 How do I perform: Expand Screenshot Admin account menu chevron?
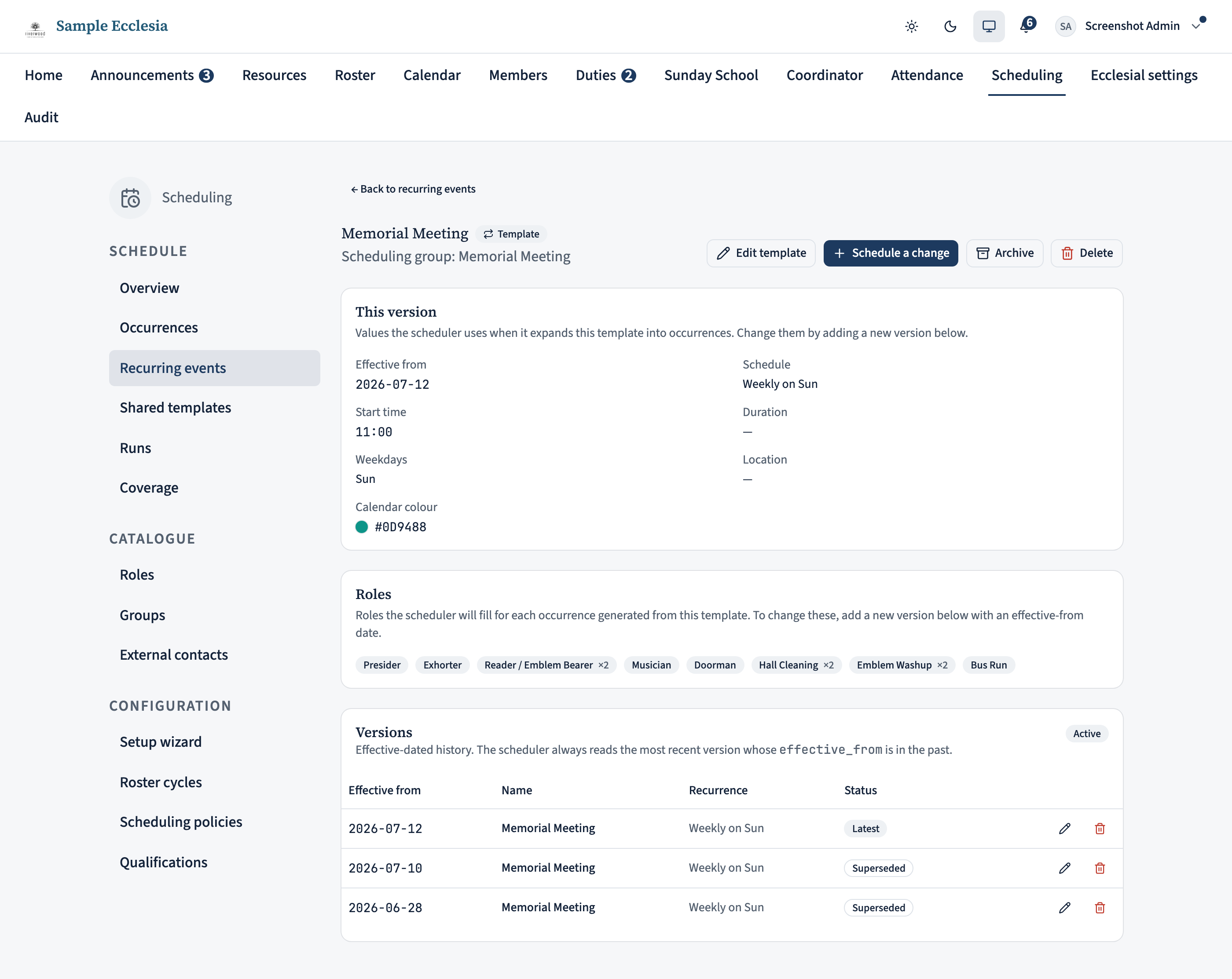point(1196,26)
